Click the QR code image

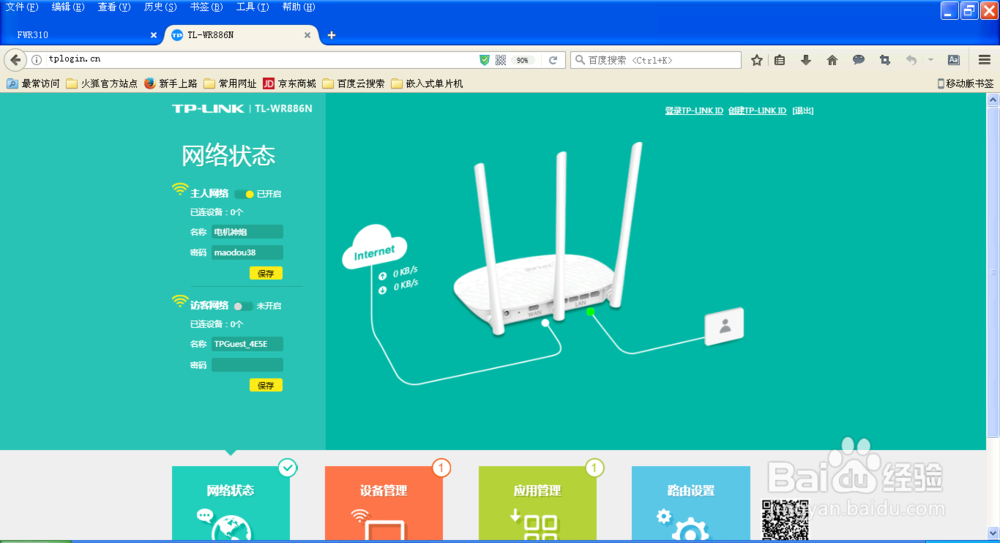pyautogui.click(x=785, y=520)
